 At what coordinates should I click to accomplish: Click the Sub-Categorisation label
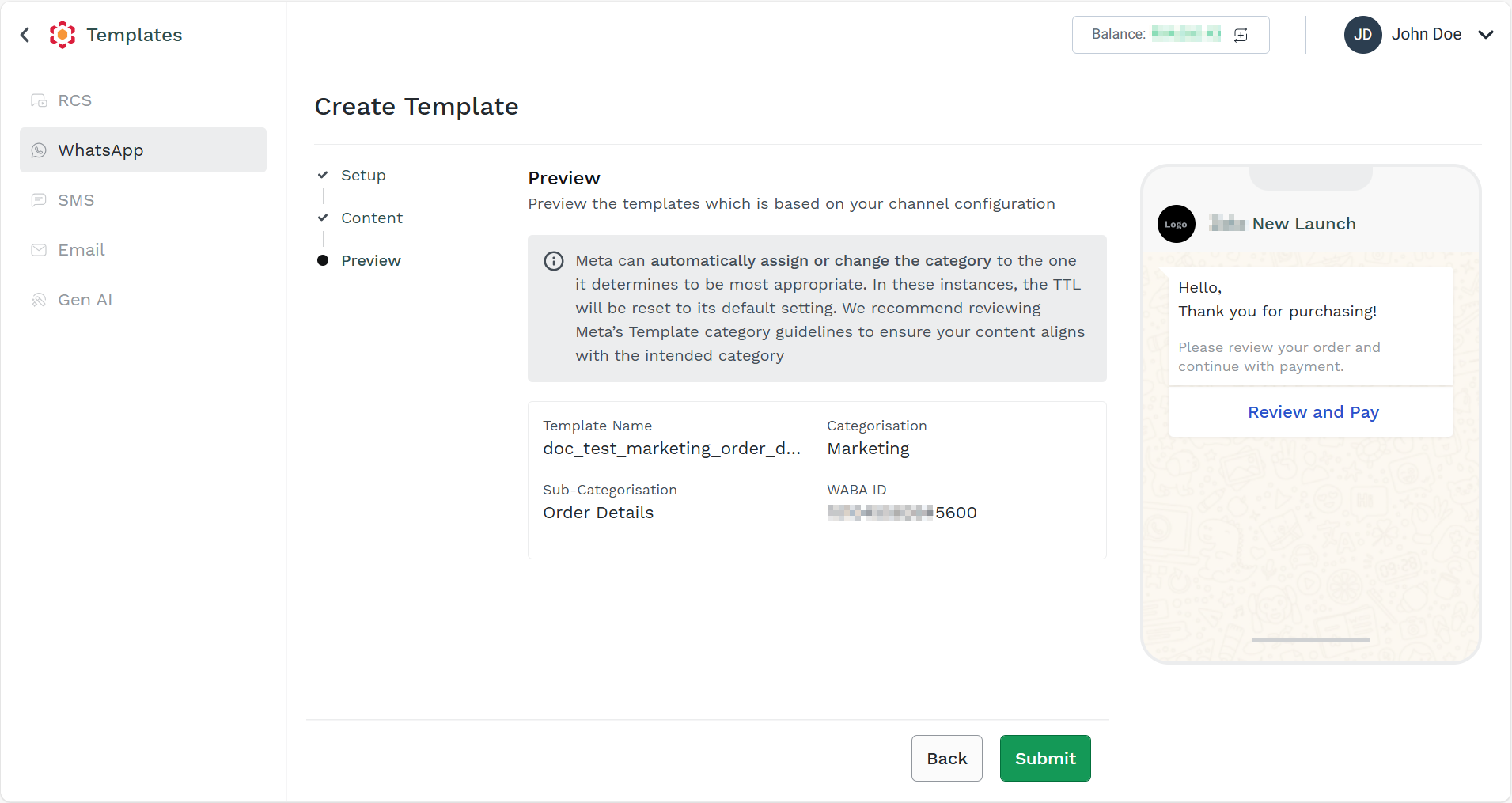[610, 490]
